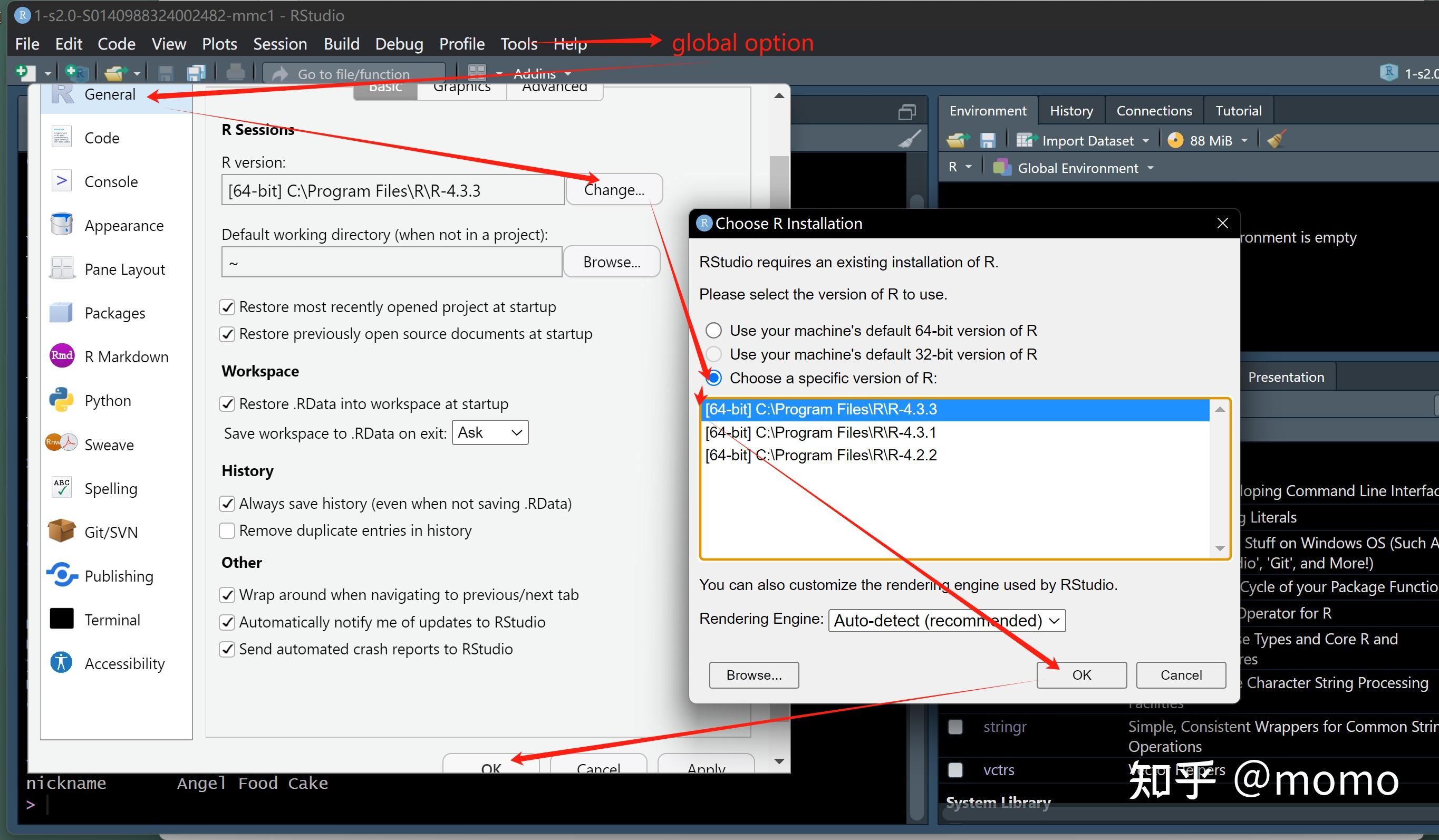Select R-4.3.1 in installation list

[x=955, y=433]
